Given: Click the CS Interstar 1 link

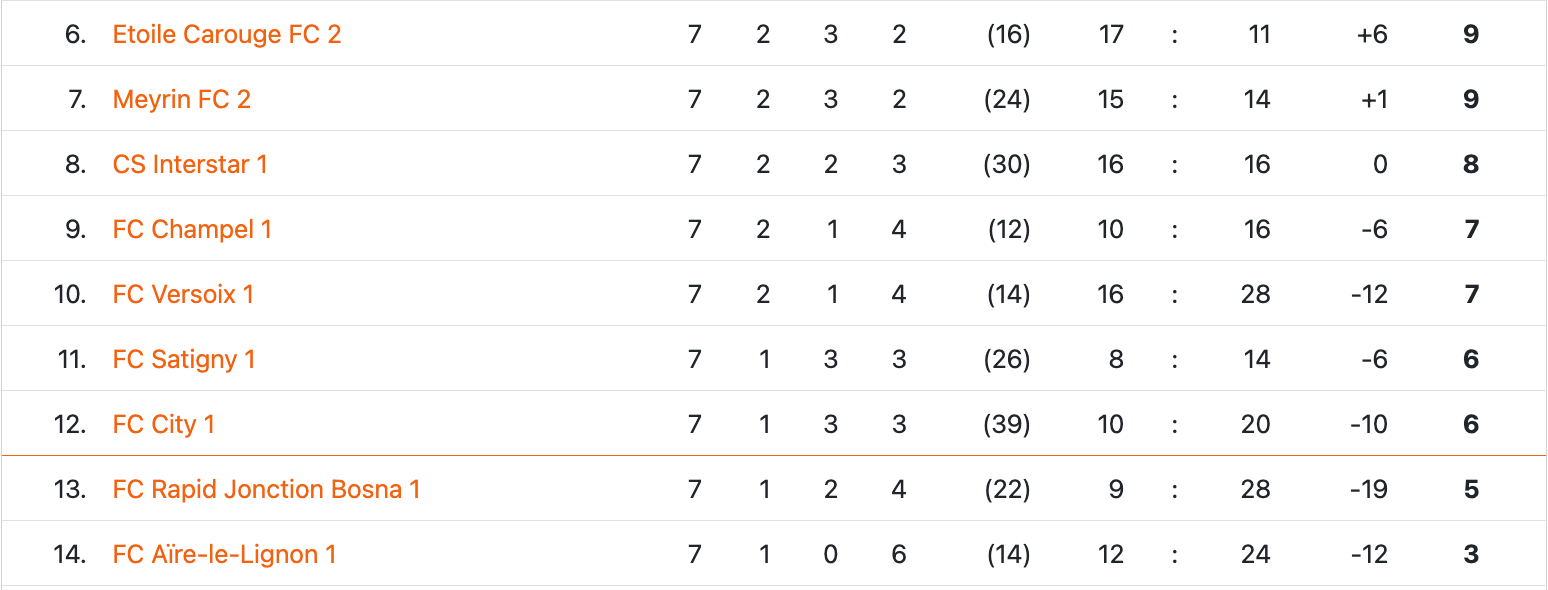Looking at the screenshot, I should 190,165.
